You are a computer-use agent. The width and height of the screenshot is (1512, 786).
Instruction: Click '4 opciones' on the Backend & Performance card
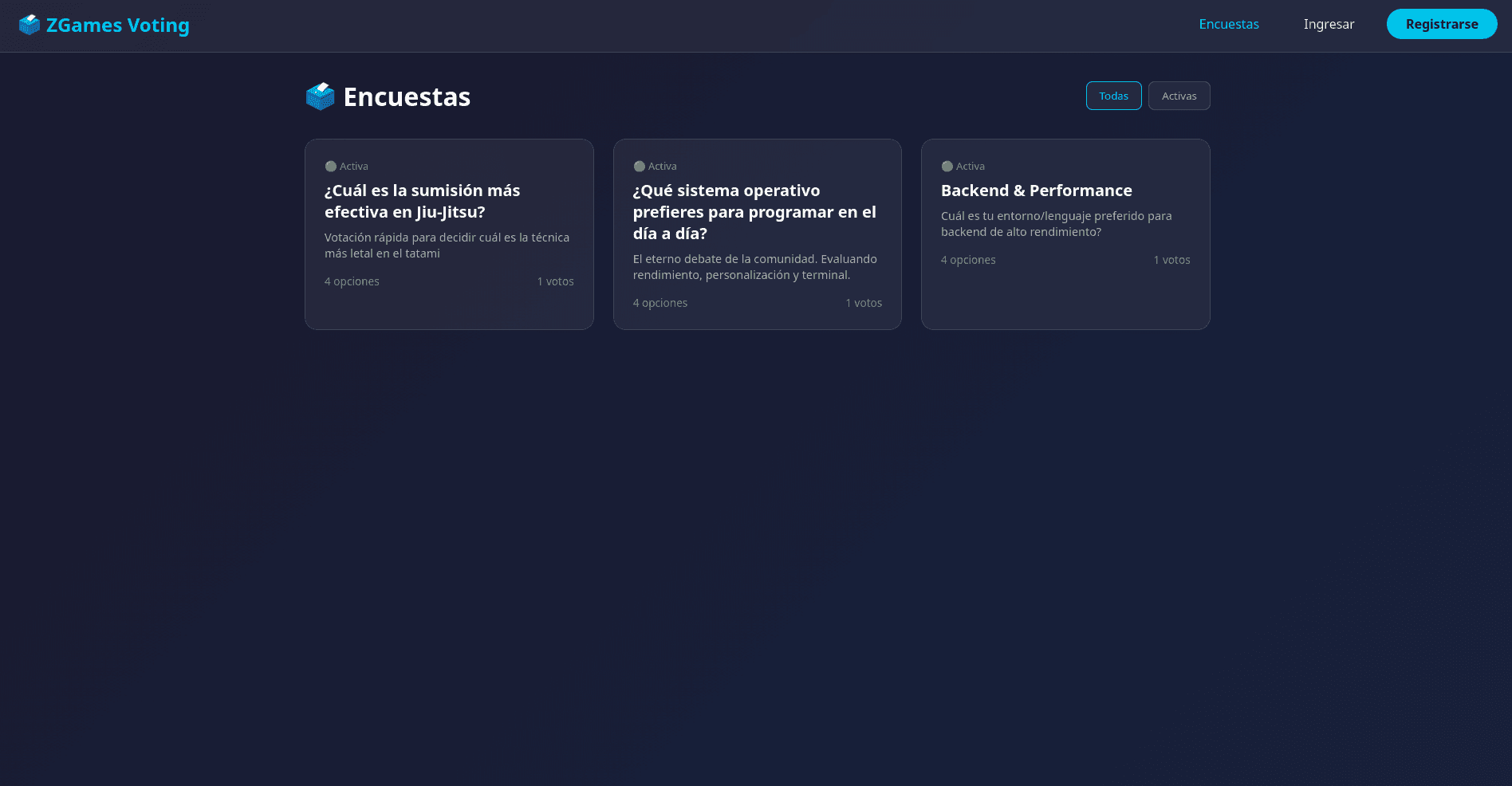968,260
